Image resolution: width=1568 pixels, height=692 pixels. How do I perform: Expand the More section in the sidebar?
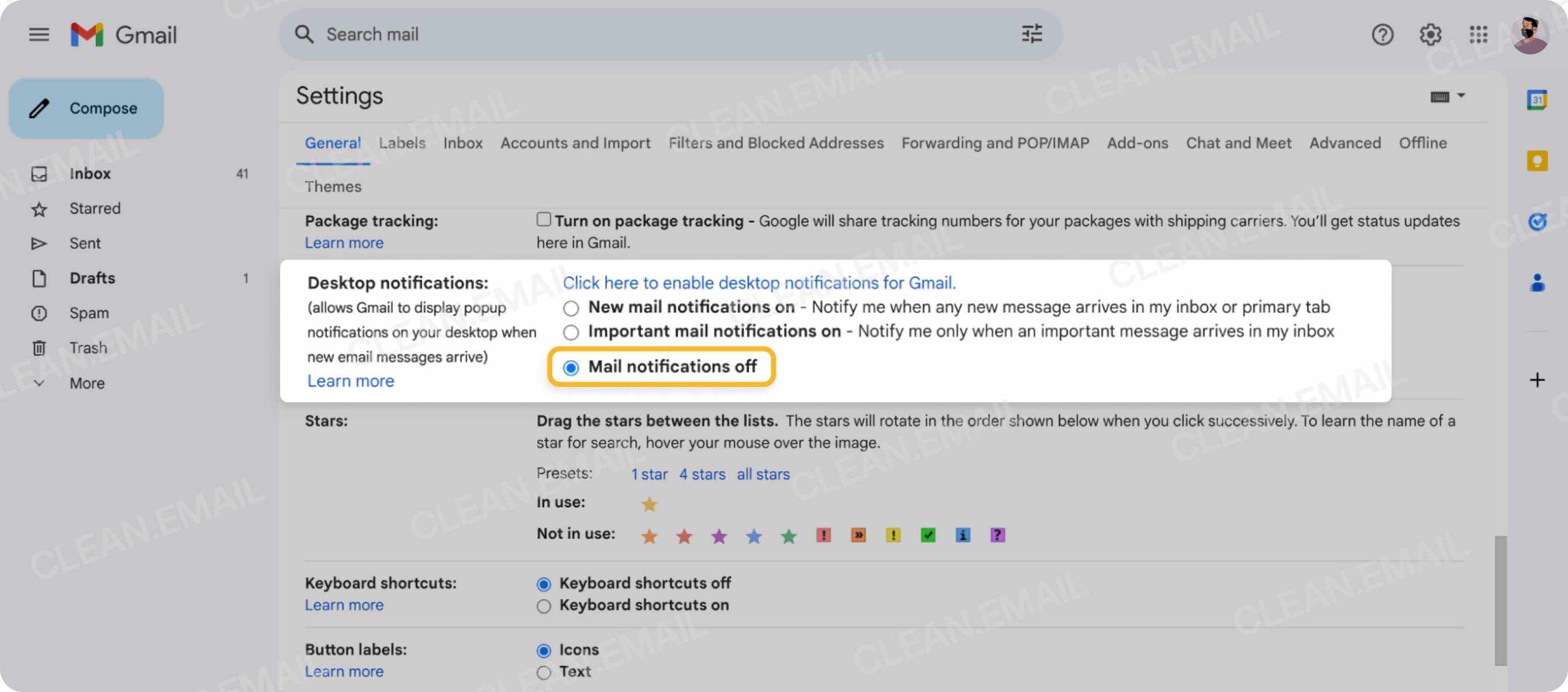(86, 383)
